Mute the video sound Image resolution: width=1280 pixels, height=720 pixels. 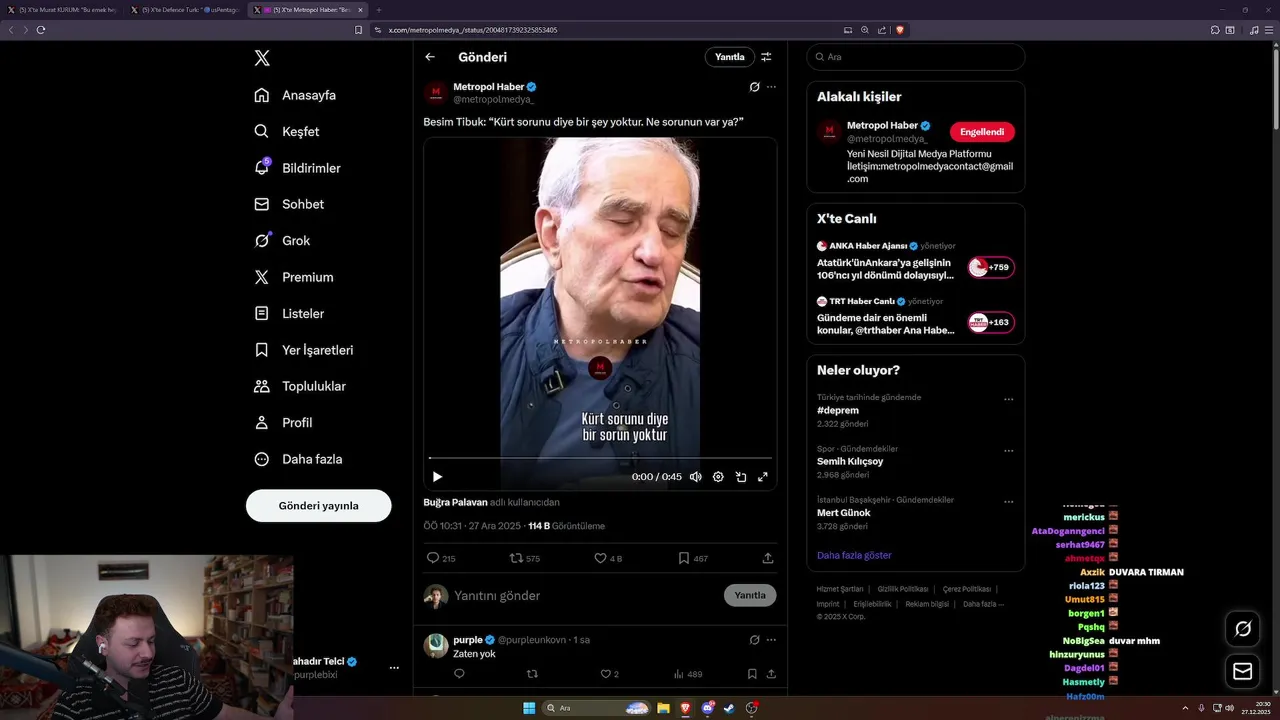(696, 477)
